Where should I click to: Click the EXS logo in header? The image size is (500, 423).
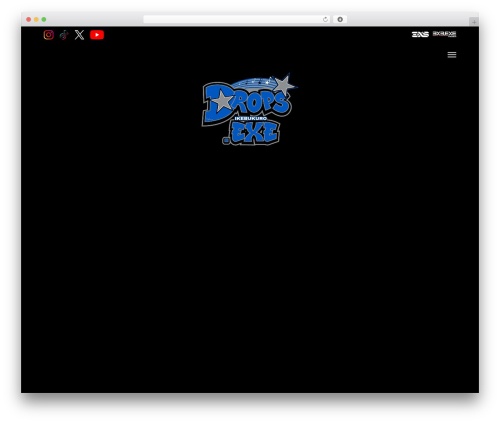(420, 34)
